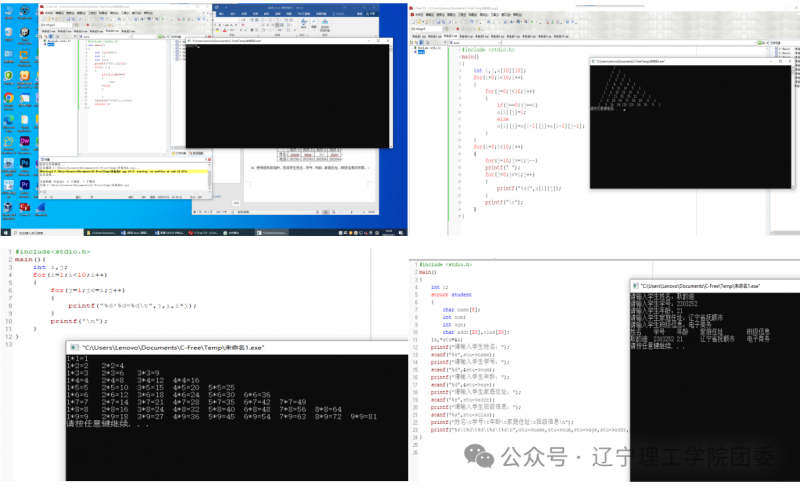
Task: Open the main symbol dropdown in the right C-Free window
Action: point(475,43)
